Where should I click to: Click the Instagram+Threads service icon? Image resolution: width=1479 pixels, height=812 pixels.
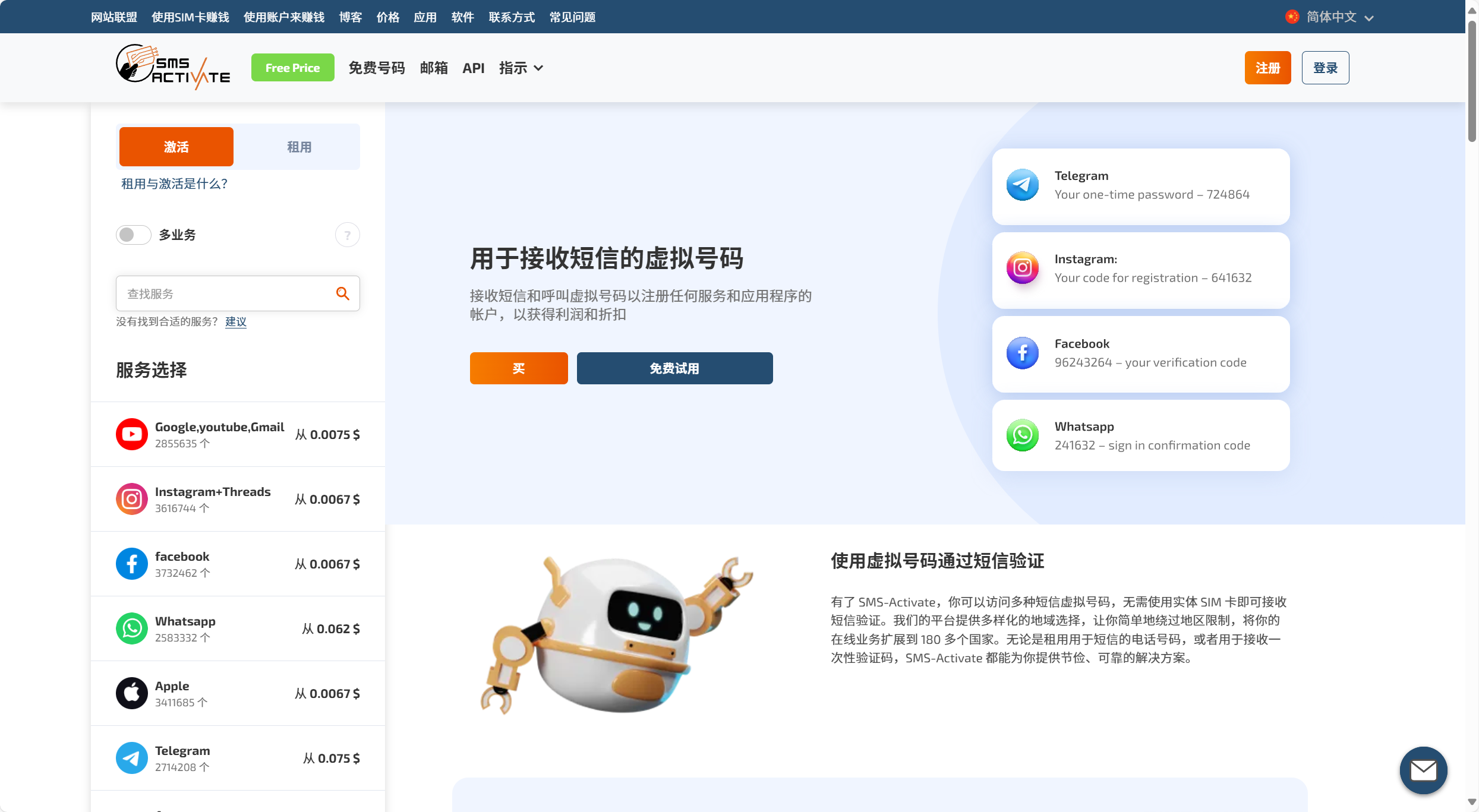click(131, 499)
